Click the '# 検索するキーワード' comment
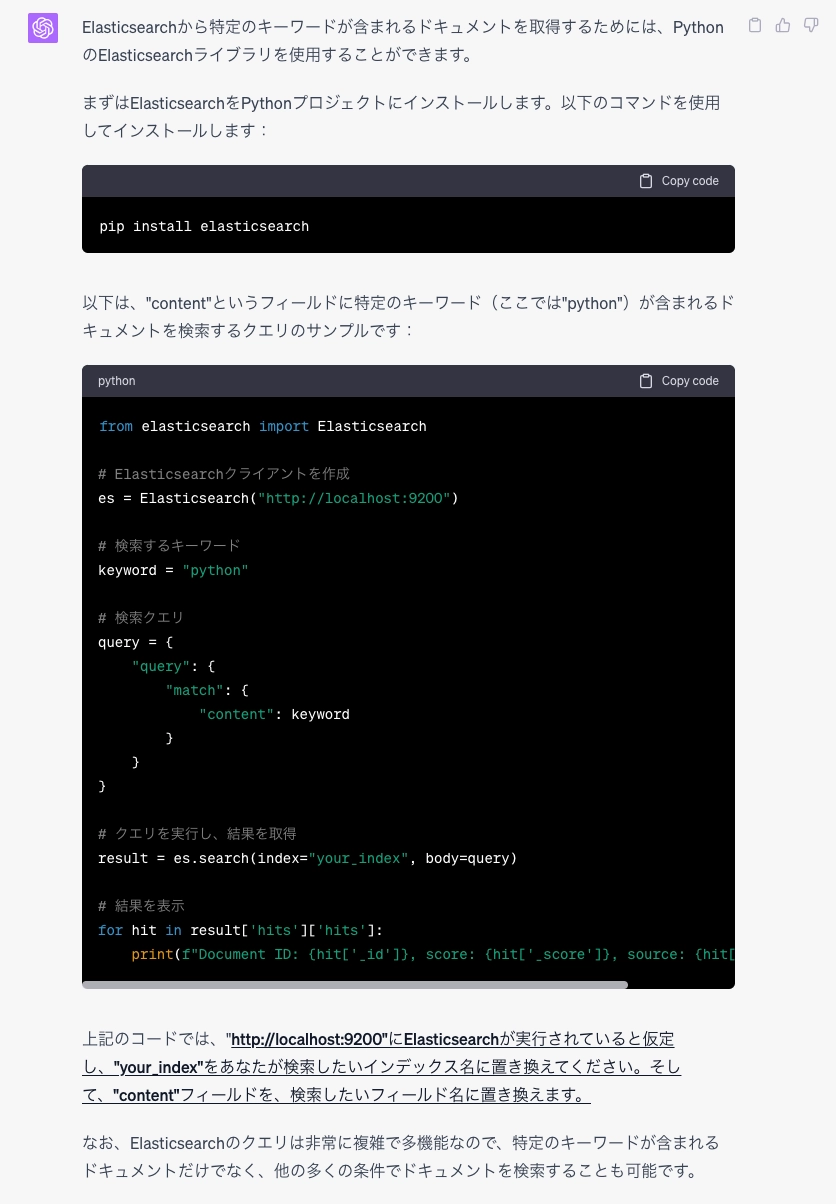The image size is (836, 1204). [x=169, y=546]
